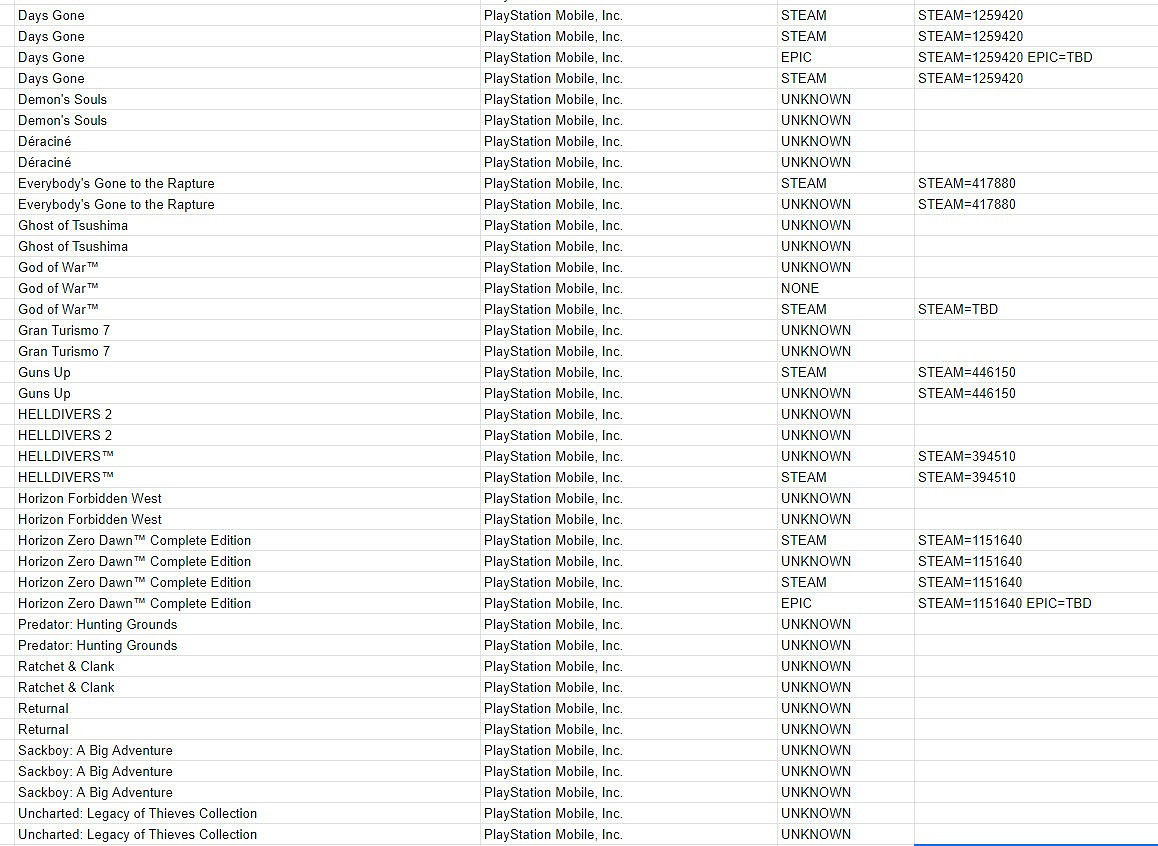Click STEAM platform cell in God of War row
The height and width of the screenshot is (846, 1158).
click(803, 309)
